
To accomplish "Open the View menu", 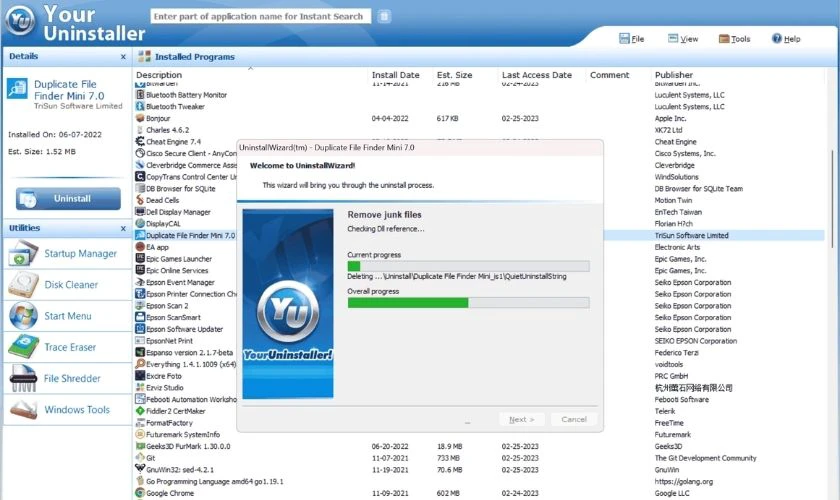I will click(683, 39).
